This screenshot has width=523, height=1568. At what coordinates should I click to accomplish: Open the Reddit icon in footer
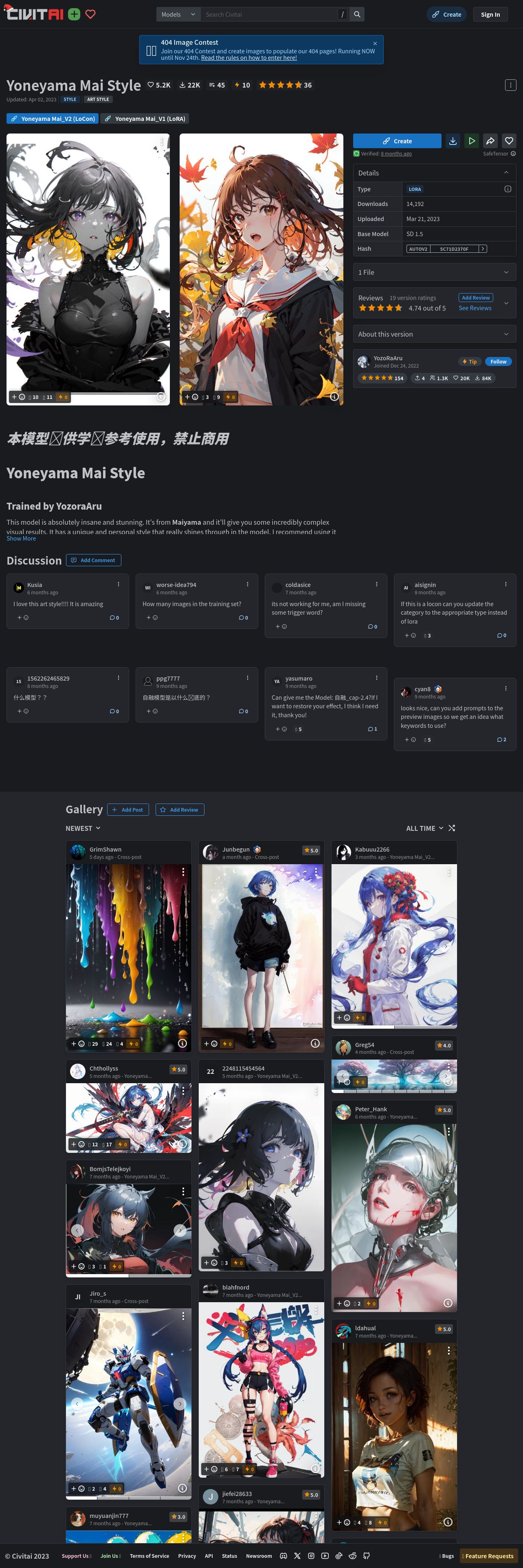coord(352,1555)
